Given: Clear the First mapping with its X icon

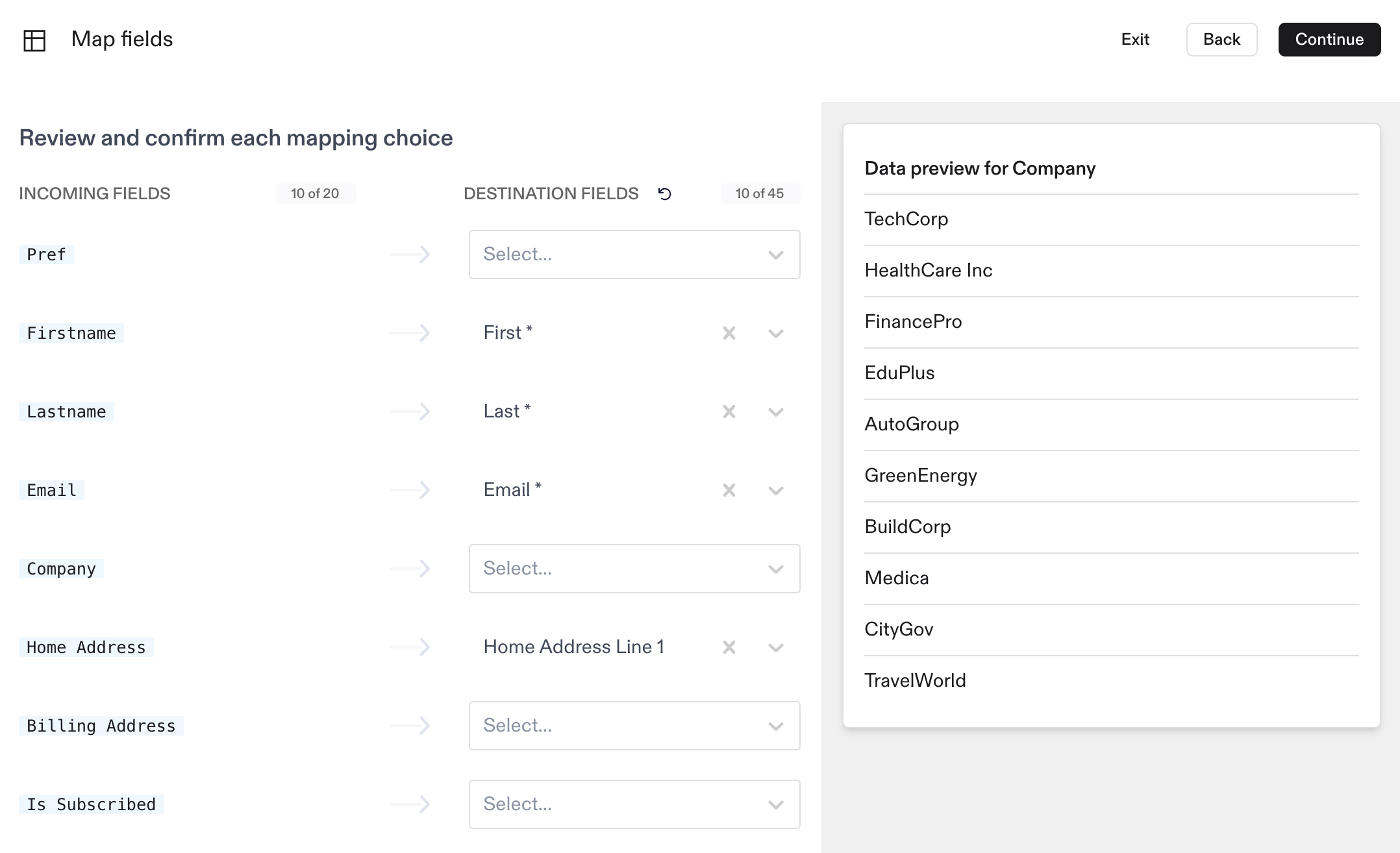Looking at the screenshot, I should coord(729,333).
